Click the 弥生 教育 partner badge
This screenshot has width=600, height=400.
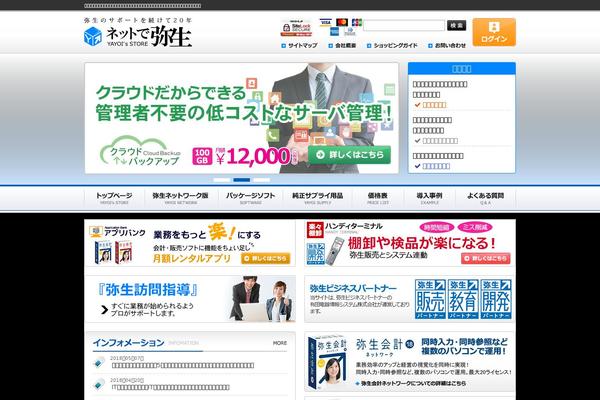pyautogui.click(x=463, y=299)
